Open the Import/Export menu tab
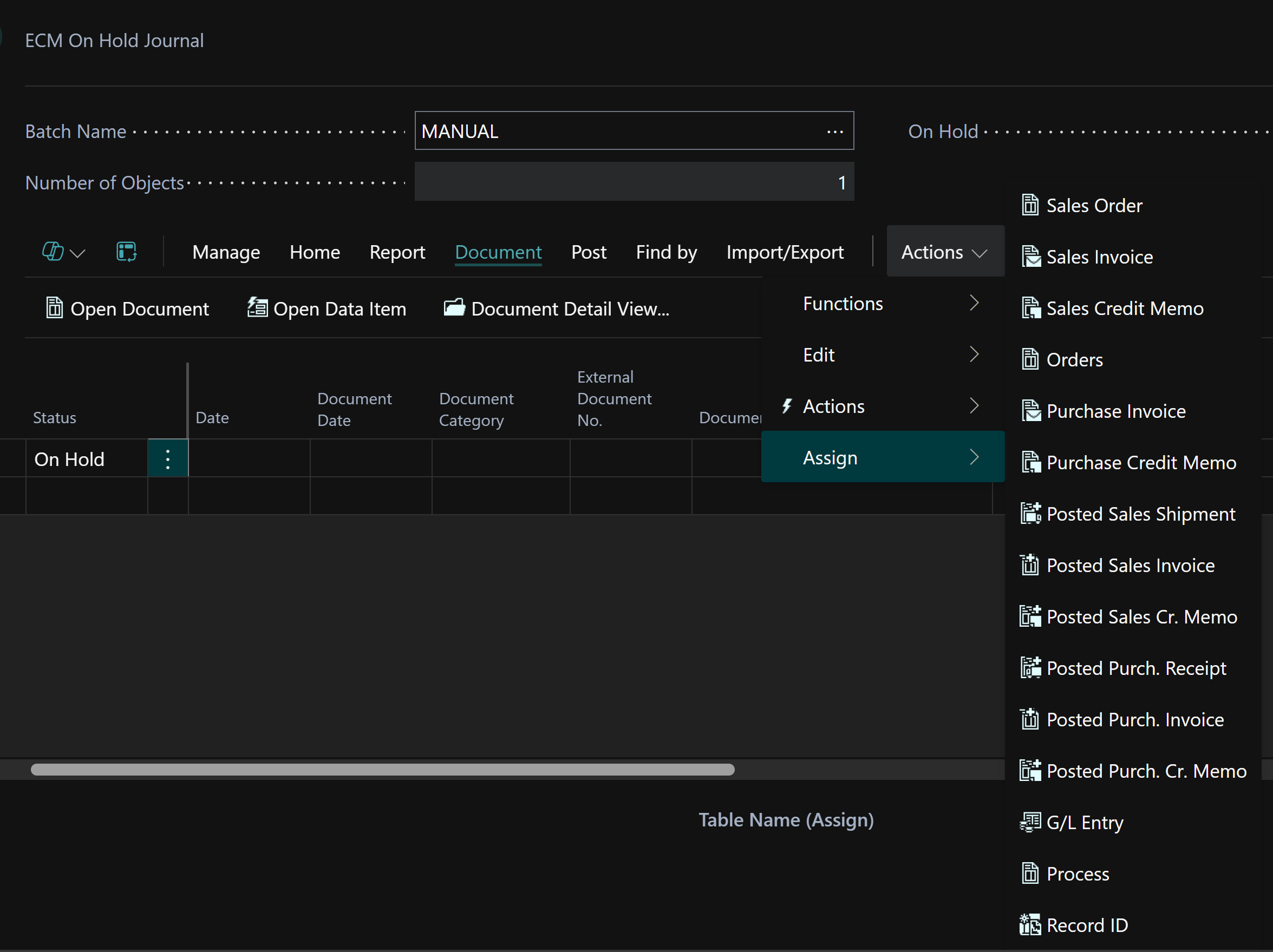 coord(785,252)
